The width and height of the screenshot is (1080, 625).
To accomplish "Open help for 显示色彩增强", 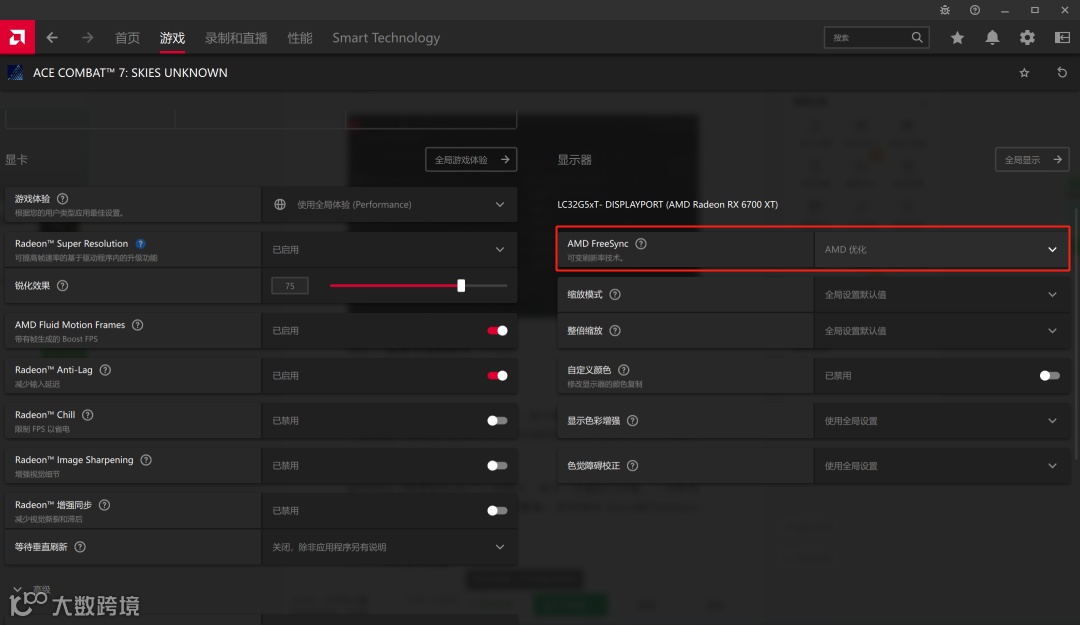I will 632,420.
